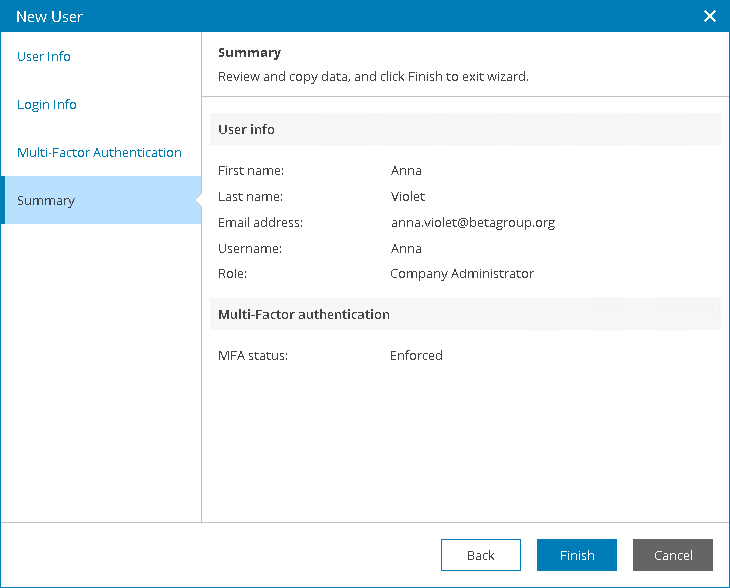The height and width of the screenshot is (588, 730).
Task: Click the Multi-Factor authentication section header
Action: point(304,314)
